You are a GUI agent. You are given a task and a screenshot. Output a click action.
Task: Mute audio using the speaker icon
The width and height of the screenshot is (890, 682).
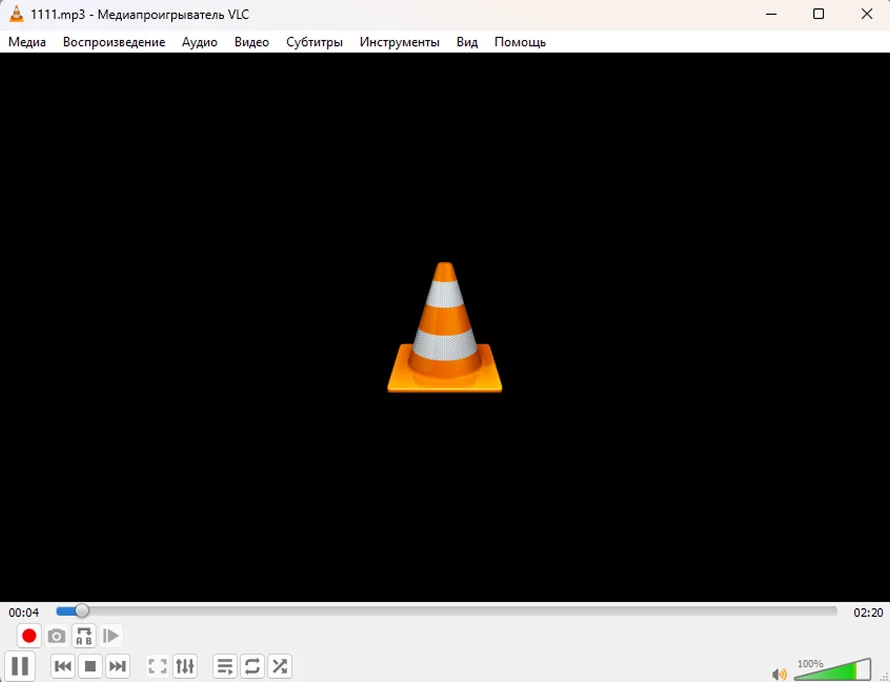pos(779,673)
